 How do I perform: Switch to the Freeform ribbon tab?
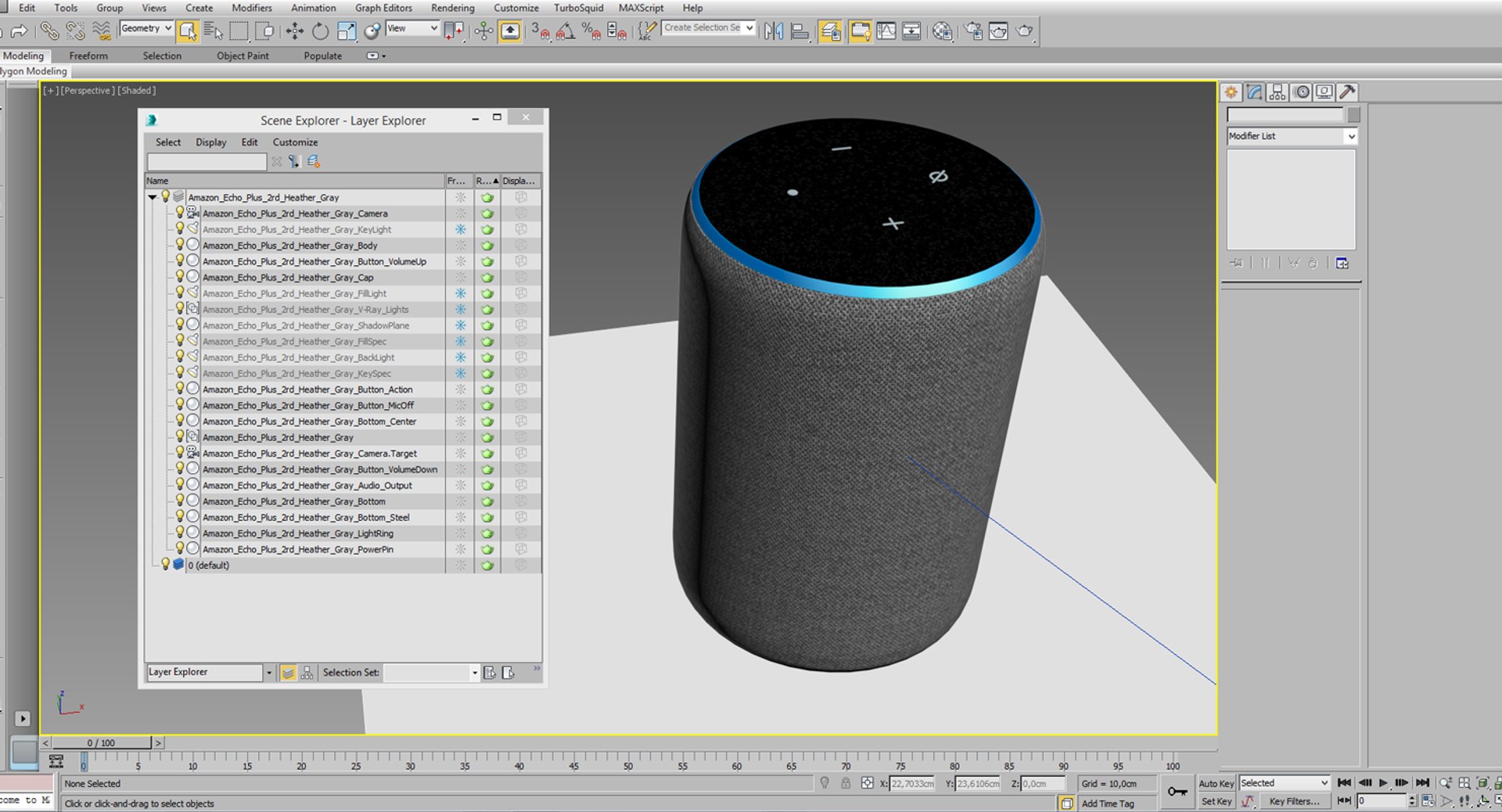[88, 56]
